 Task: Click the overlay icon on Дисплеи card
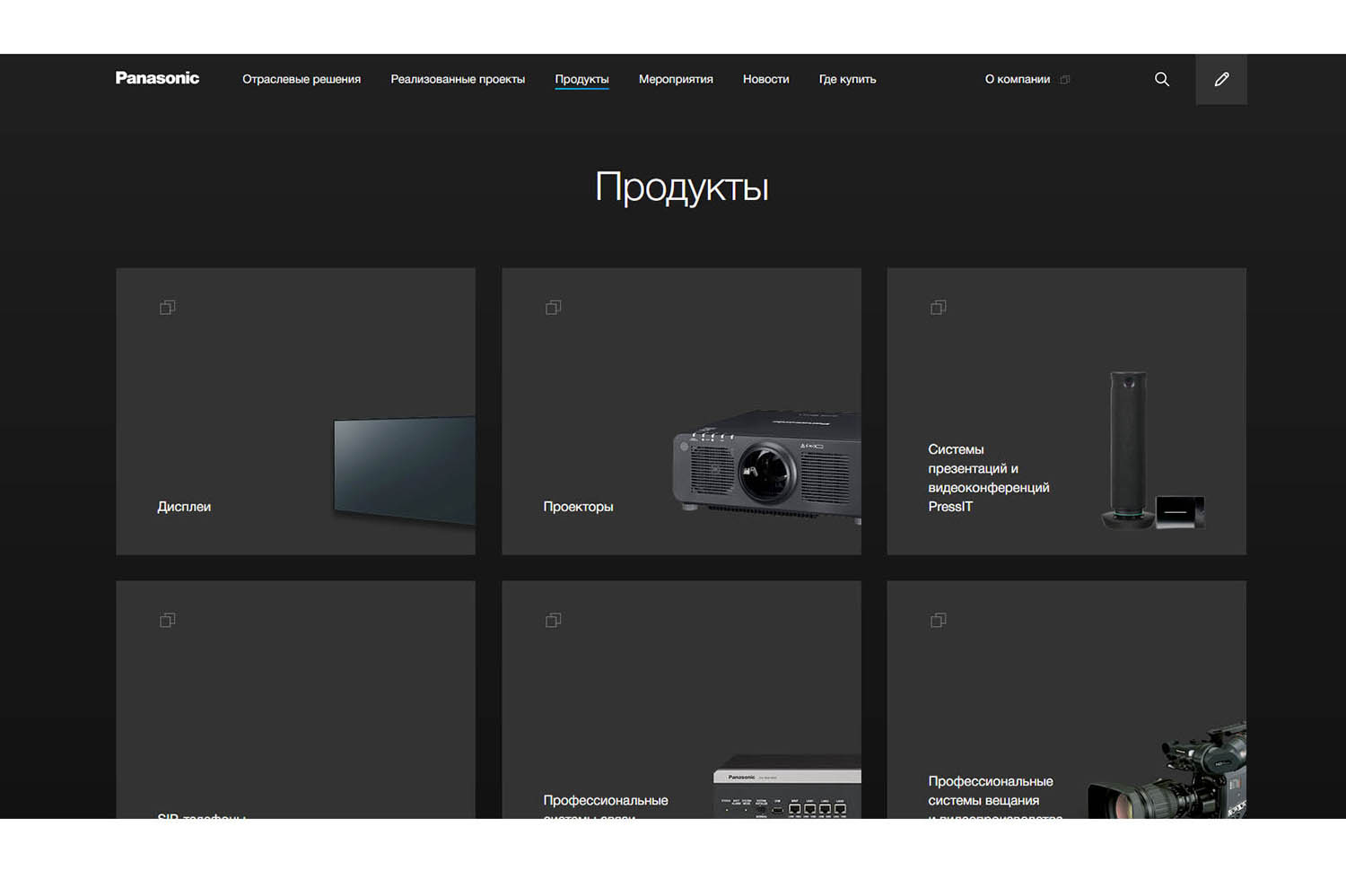tap(167, 308)
